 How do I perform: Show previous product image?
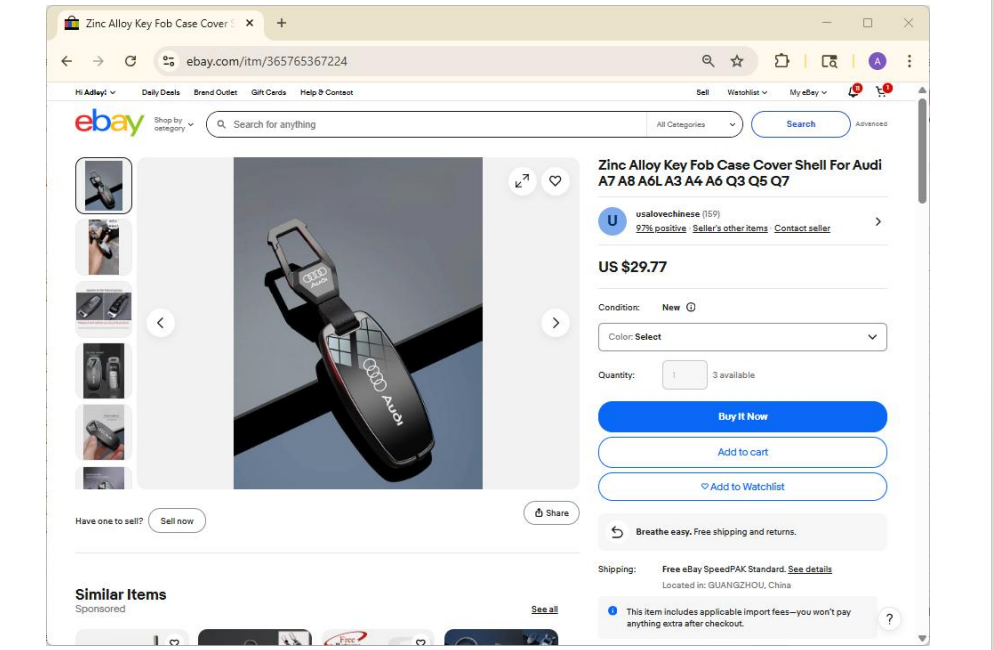(x=161, y=322)
